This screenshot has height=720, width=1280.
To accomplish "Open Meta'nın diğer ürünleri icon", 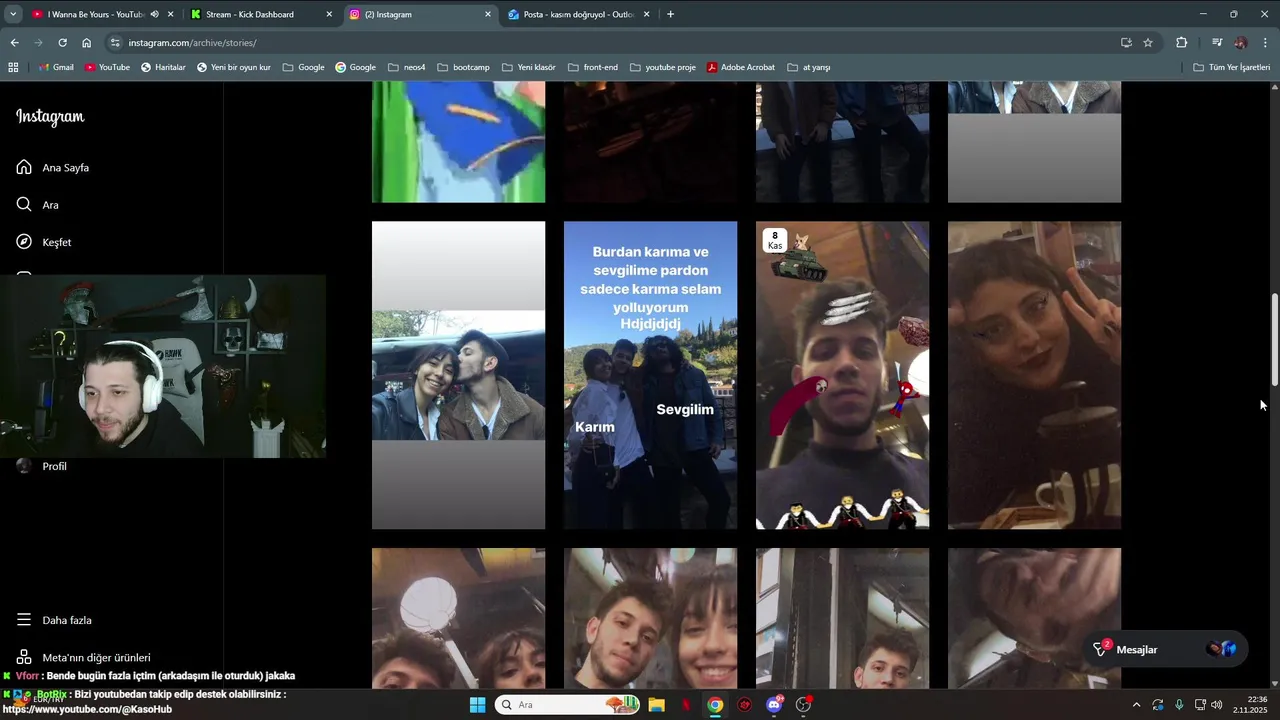I will (24, 657).
